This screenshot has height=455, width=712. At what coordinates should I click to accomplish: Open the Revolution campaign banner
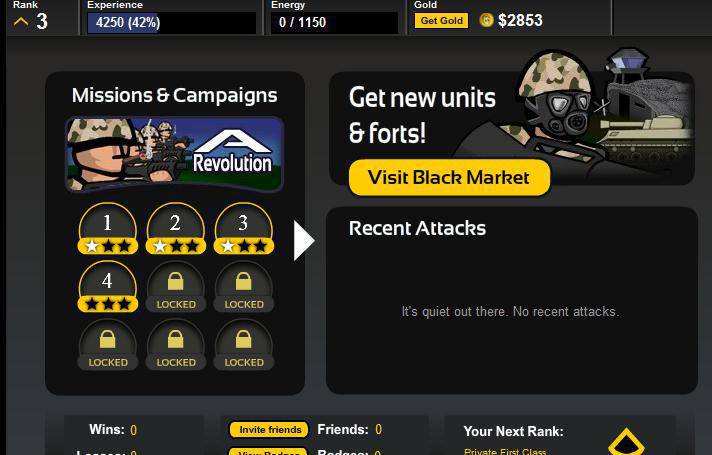point(175,154)
